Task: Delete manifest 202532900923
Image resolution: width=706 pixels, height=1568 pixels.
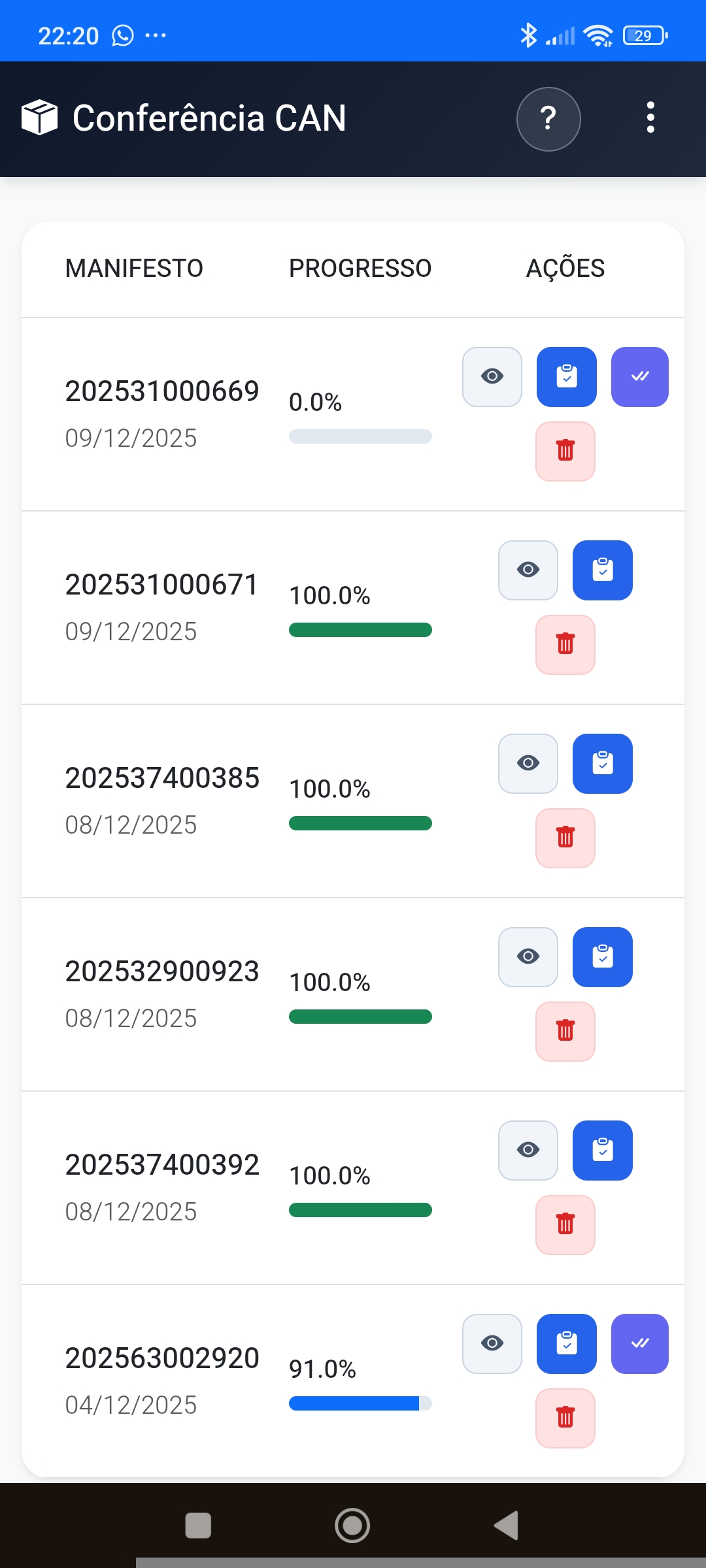Action: point(565,1031)
